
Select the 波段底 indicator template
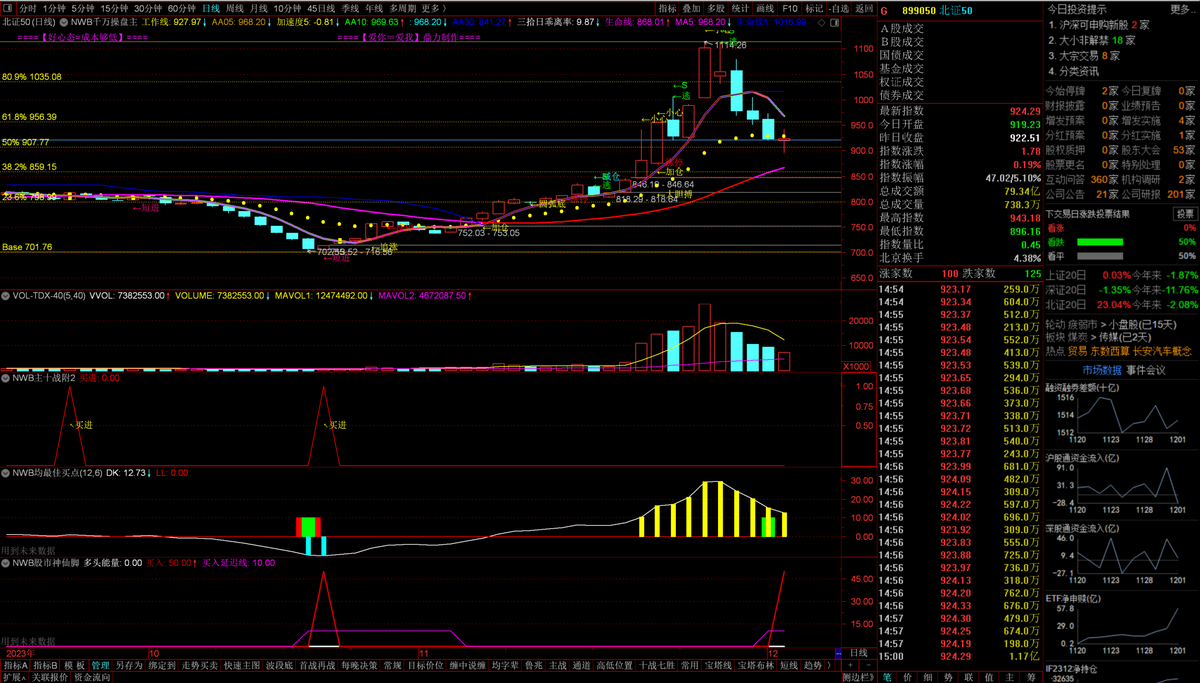coord(276,665)
